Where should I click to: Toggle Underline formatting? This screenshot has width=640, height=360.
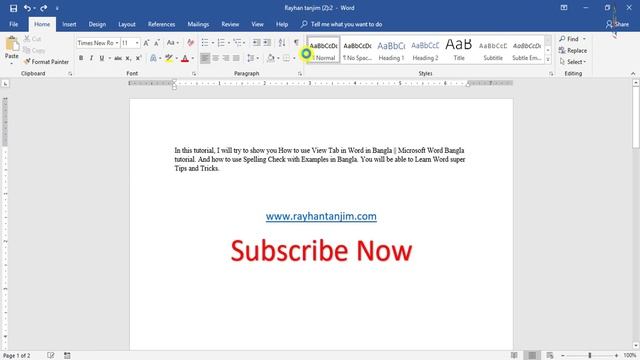coord(102,58)
